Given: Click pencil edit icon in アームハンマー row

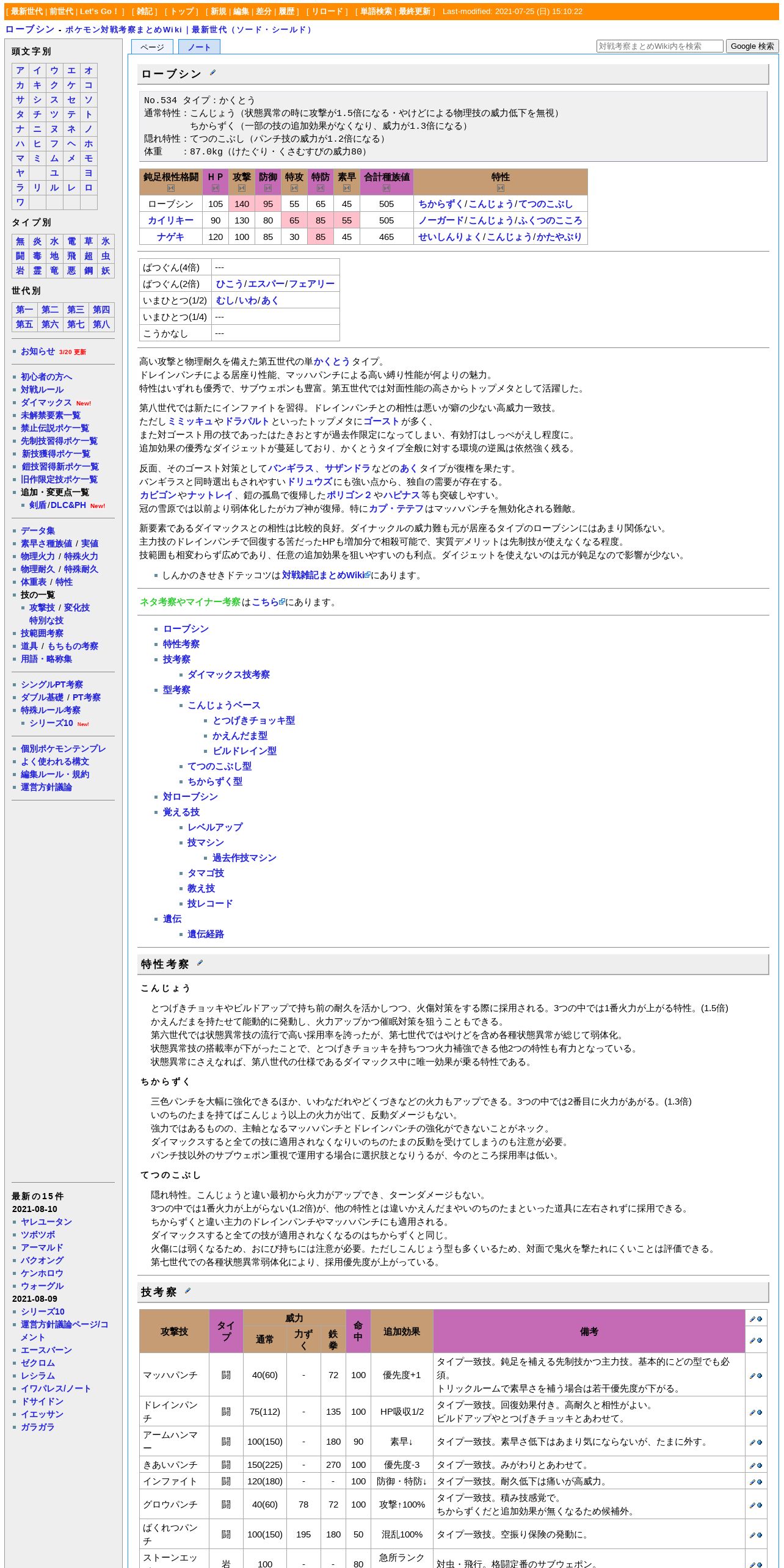Looking at the screenshot, I should (753, 1442).
